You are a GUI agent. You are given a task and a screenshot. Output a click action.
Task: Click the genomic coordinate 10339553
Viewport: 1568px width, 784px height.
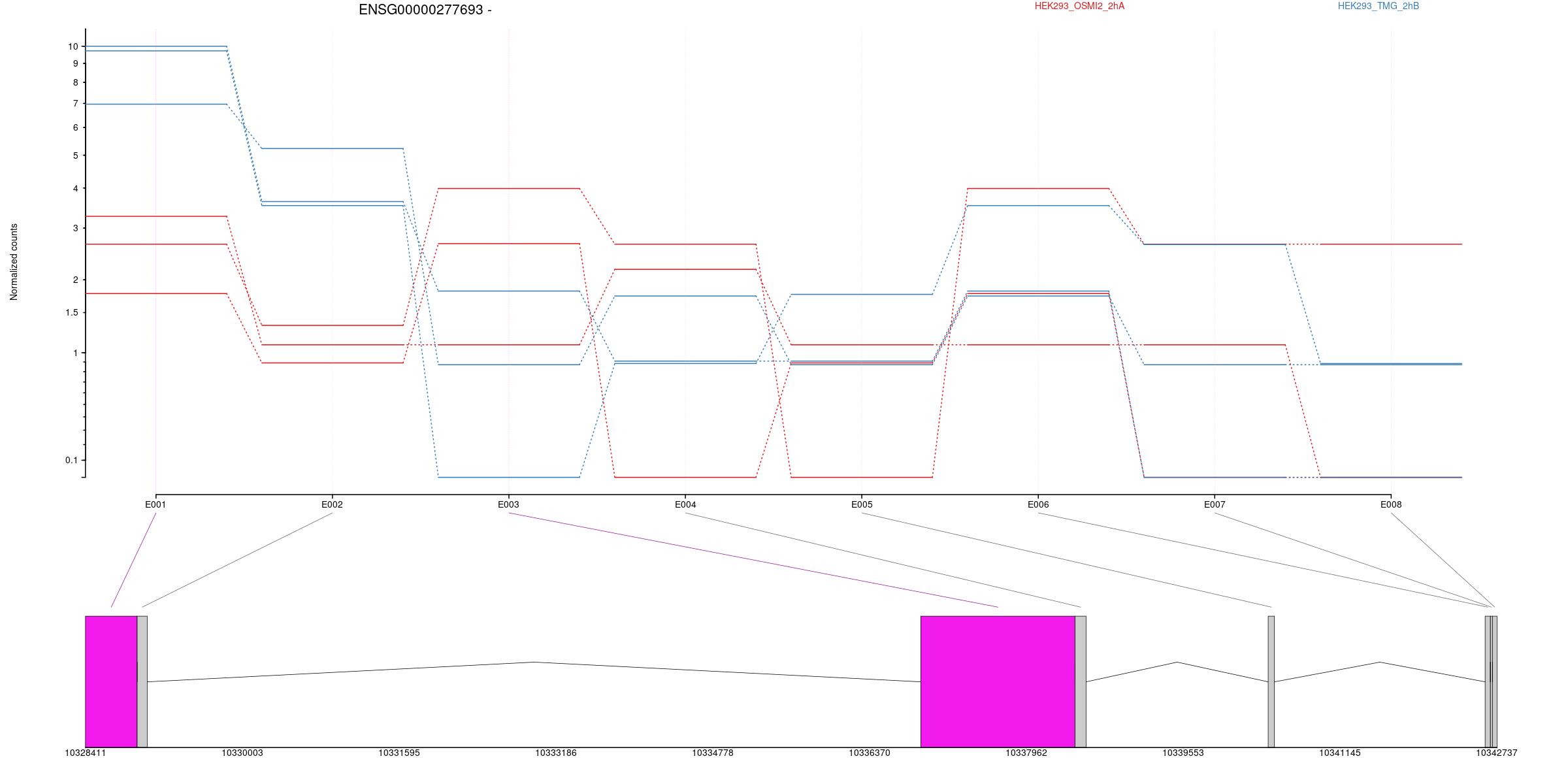pos(1183,753)
